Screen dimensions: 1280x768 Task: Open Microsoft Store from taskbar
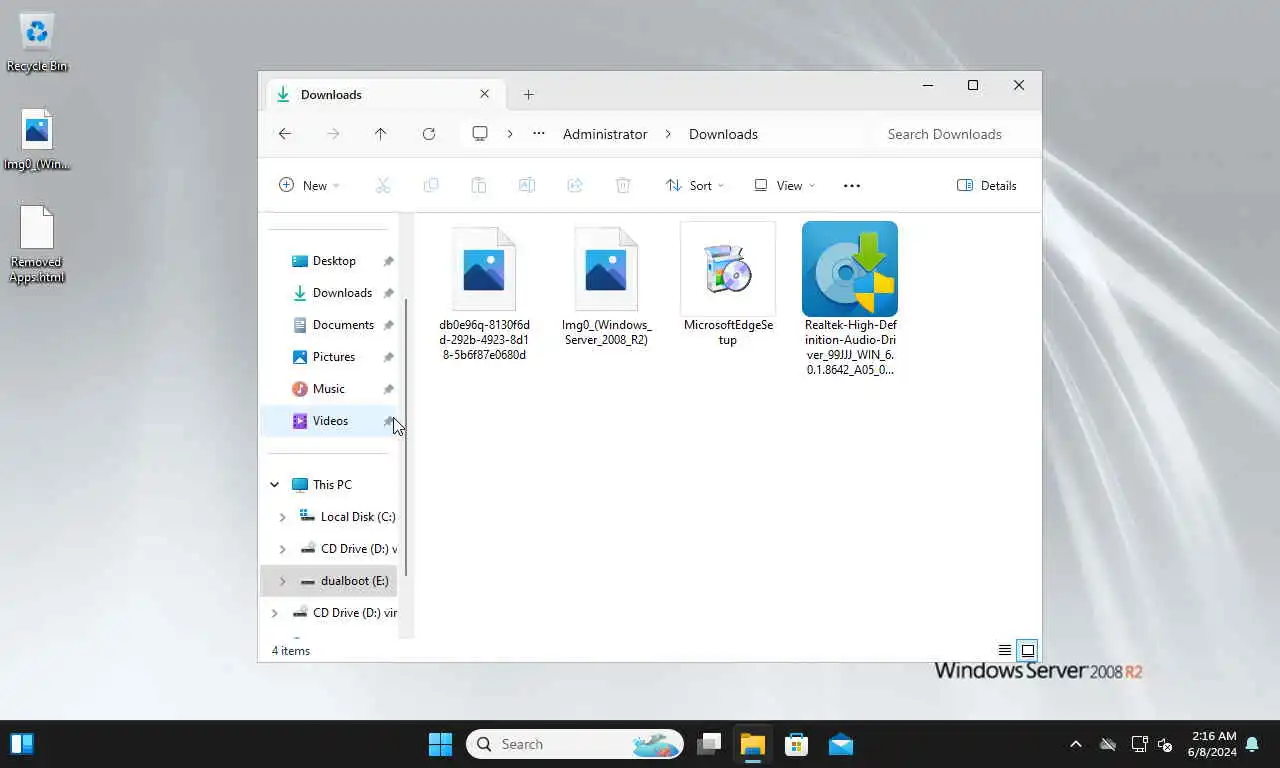(x=797, y=744)
